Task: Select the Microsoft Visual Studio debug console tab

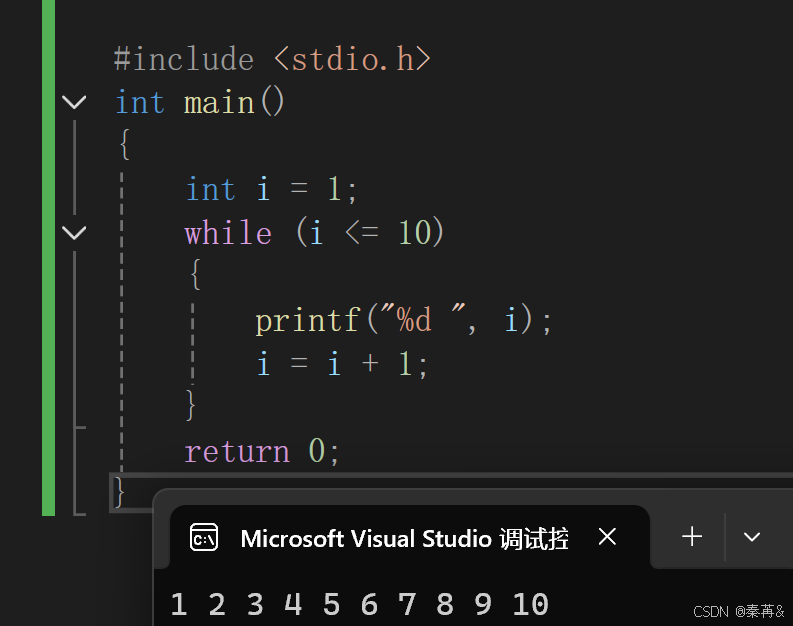Action: pos(410,538)
